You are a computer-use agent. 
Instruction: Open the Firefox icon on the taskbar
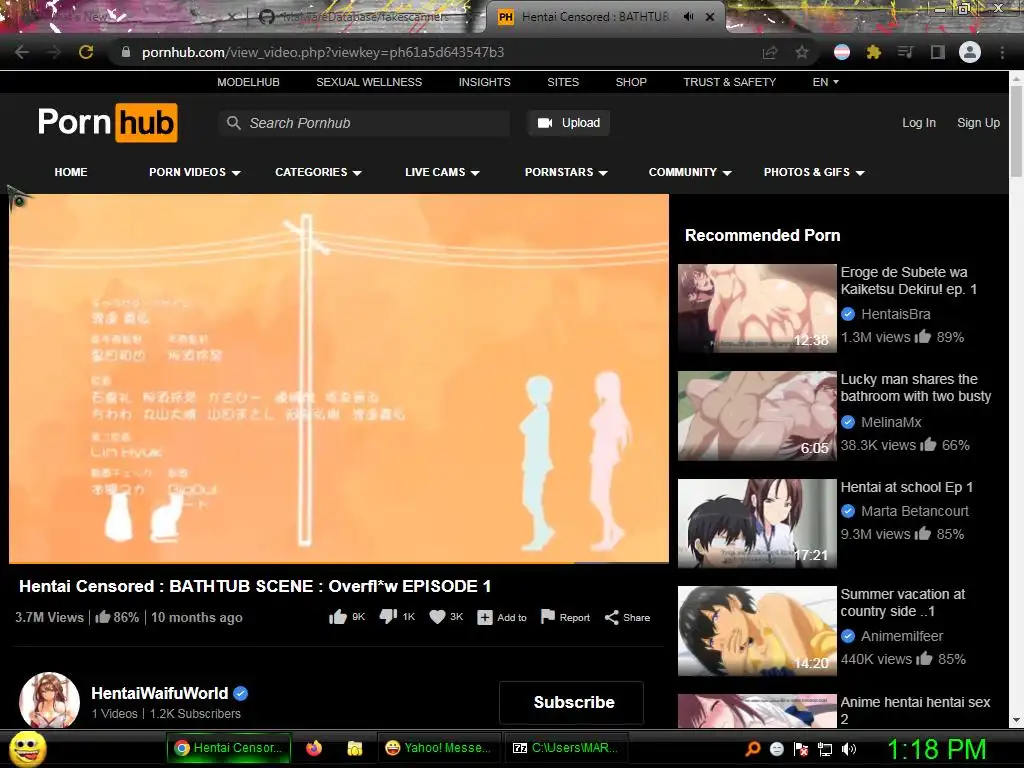point(314,748)
